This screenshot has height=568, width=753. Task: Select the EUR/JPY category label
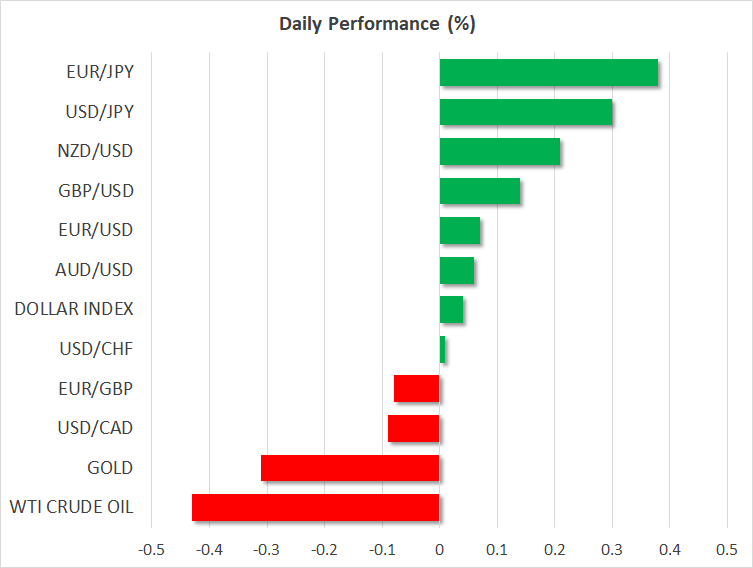click(x=101, y=73)
